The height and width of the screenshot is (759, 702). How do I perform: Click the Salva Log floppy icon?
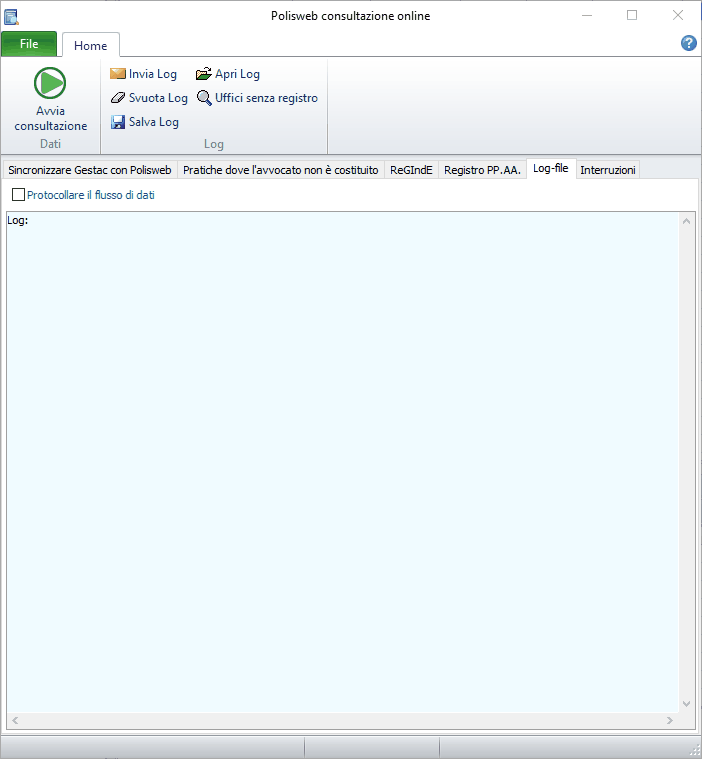pyautogui.click(x=118, y=122)
